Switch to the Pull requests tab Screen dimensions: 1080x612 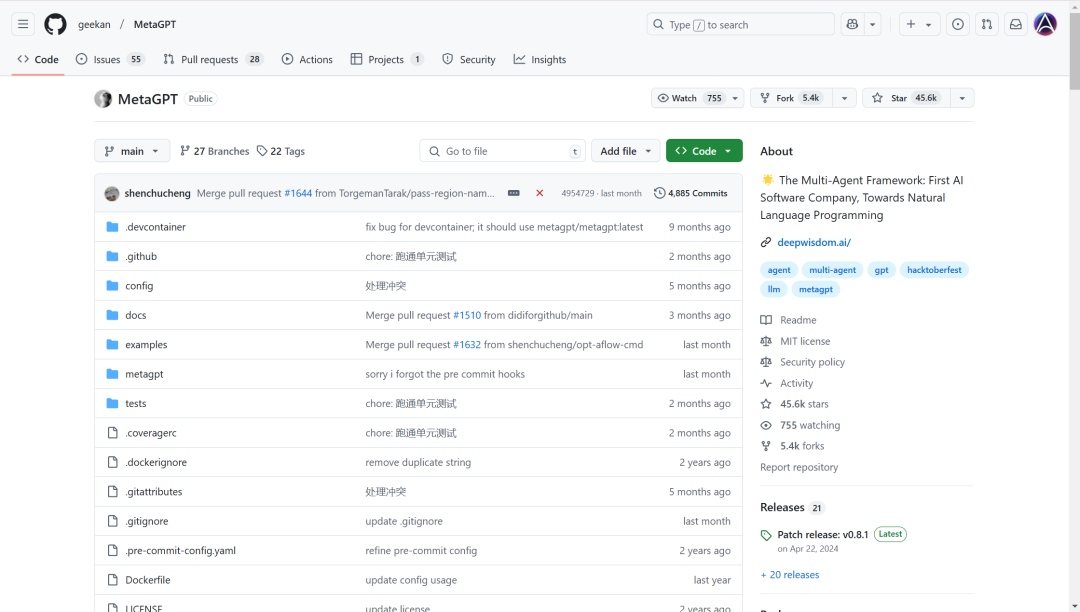212,60
